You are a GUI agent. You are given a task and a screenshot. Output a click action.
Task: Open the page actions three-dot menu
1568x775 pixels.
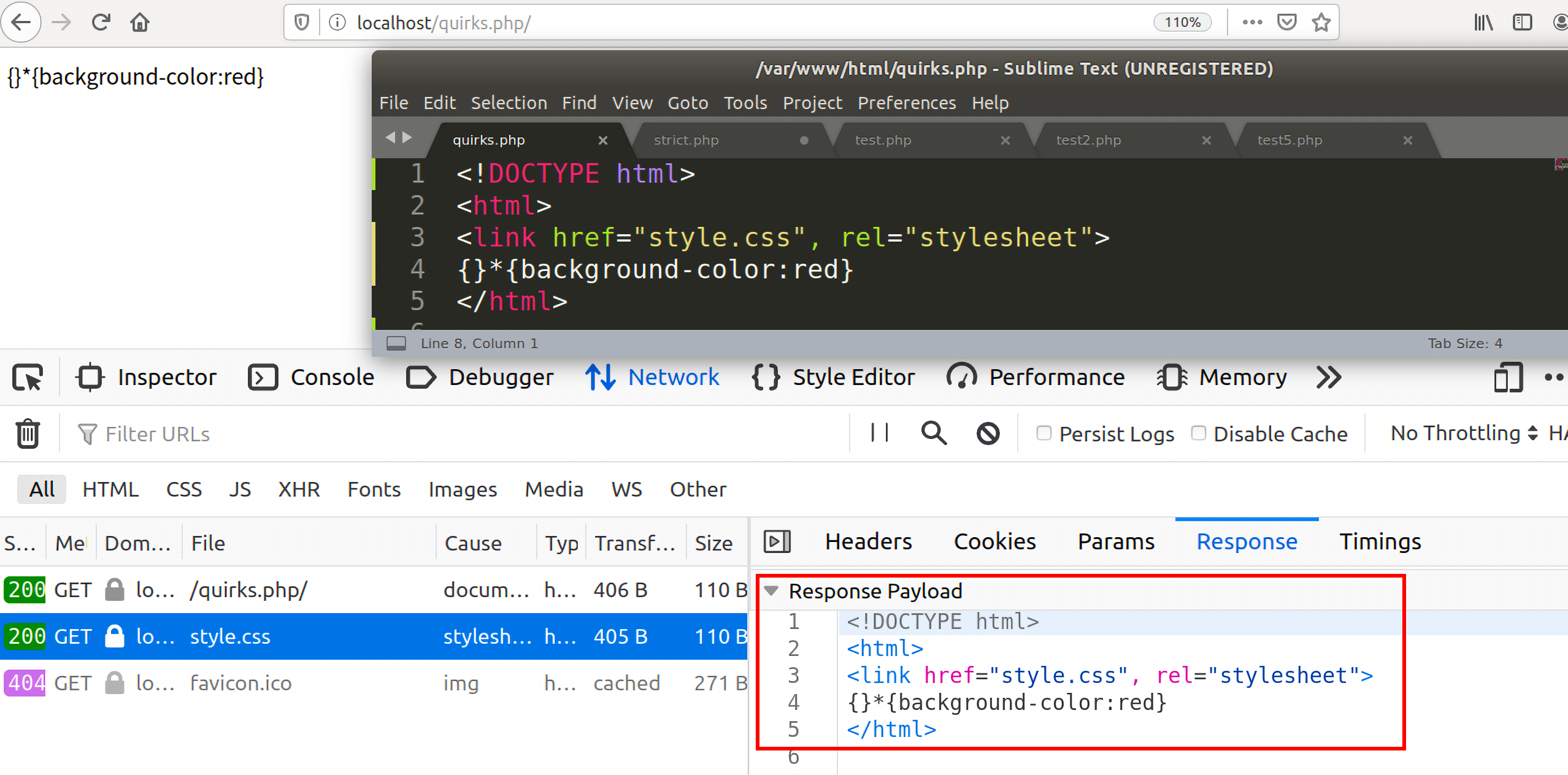click(1252, 23)
